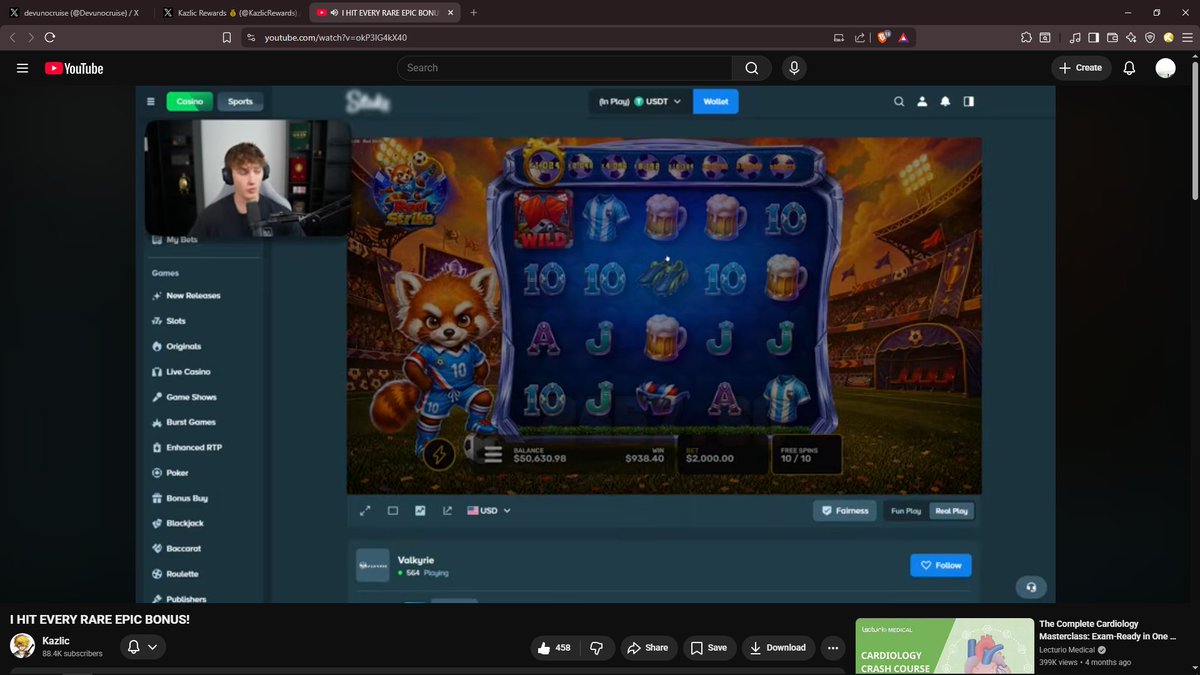Image resolution: width=1200 pixels, height=675 pixels.
Task: Like the video with 458 likes
Action: pos(553,648)
